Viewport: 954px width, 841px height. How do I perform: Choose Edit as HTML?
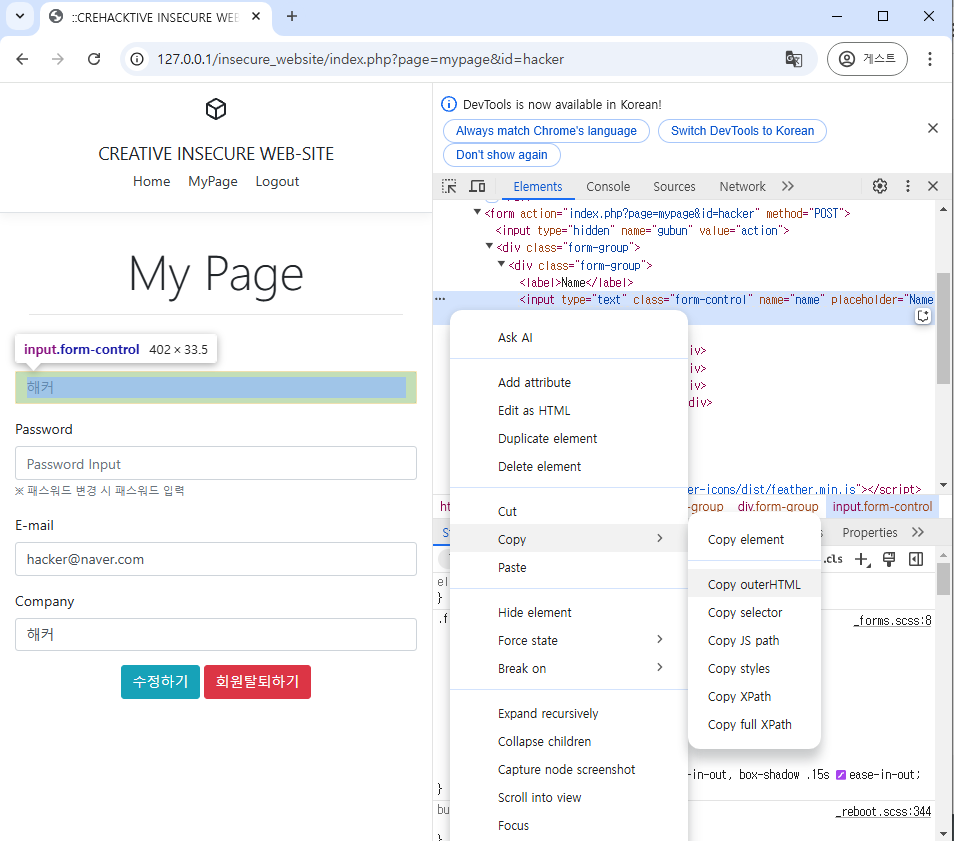pyautogui.click(x=569, y=411)
